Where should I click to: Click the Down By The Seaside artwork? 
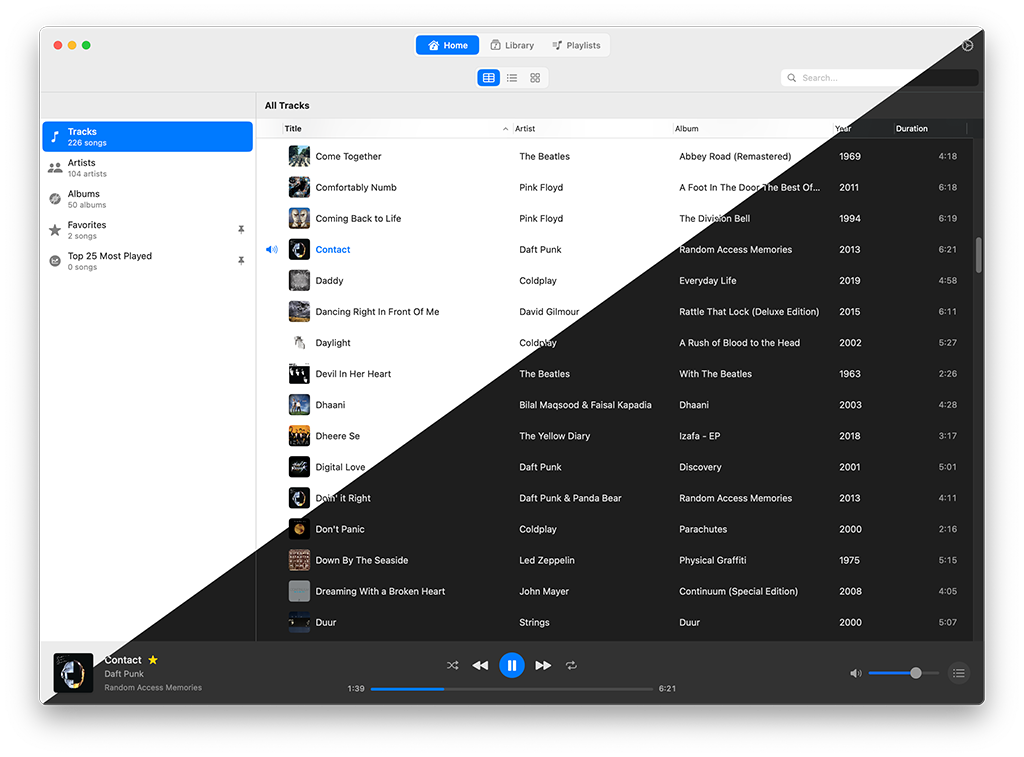coord(299,560)
